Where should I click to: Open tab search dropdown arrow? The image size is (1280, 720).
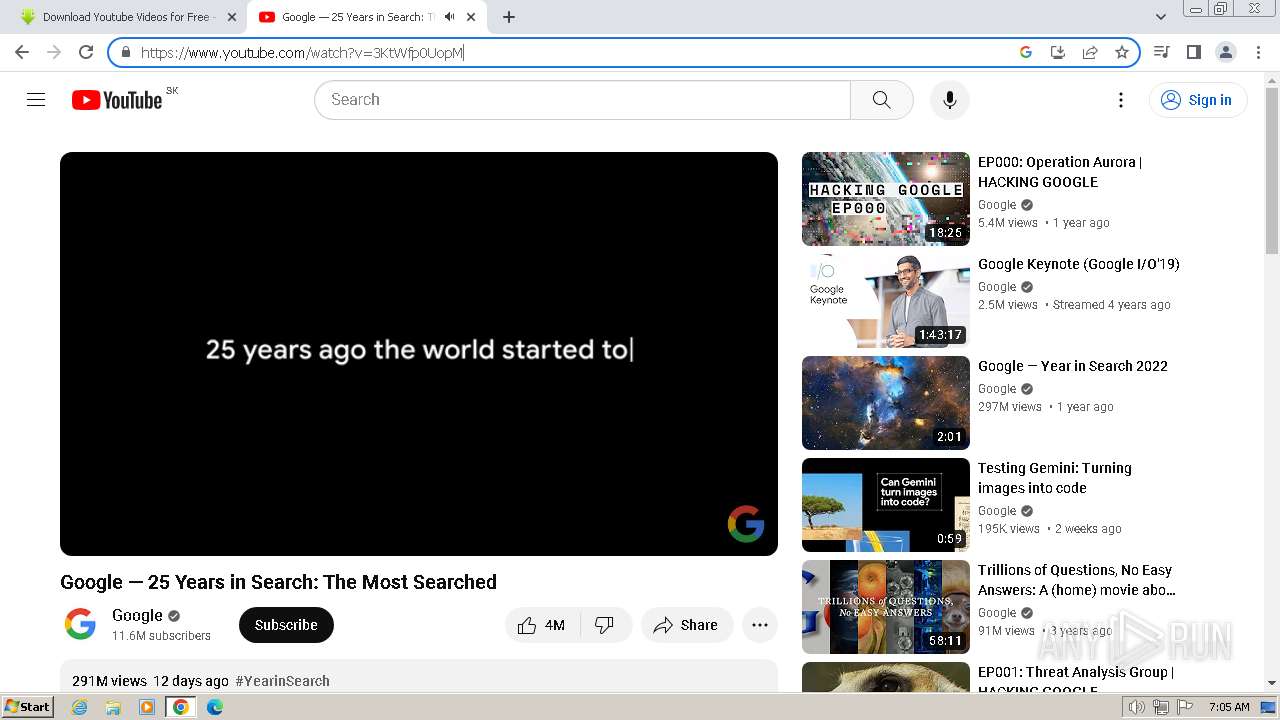[1161, 17]
